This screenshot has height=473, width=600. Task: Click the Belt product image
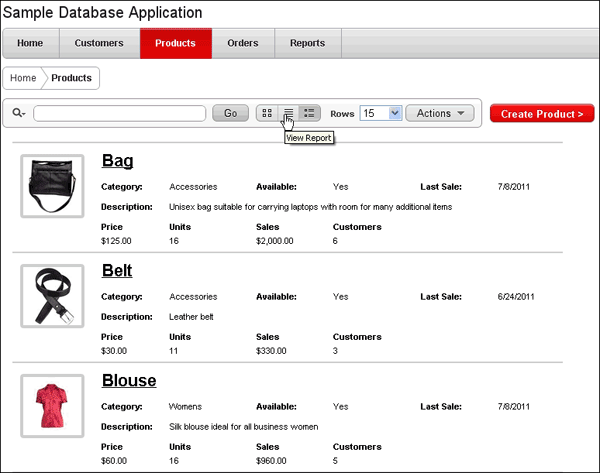point(52,295)
